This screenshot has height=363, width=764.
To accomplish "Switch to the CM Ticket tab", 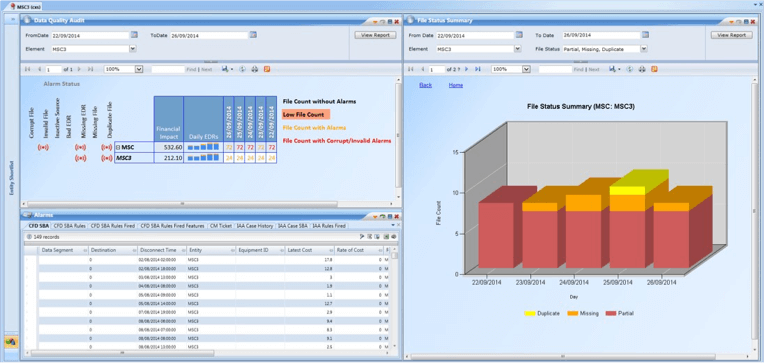I will tap(221, 226).
